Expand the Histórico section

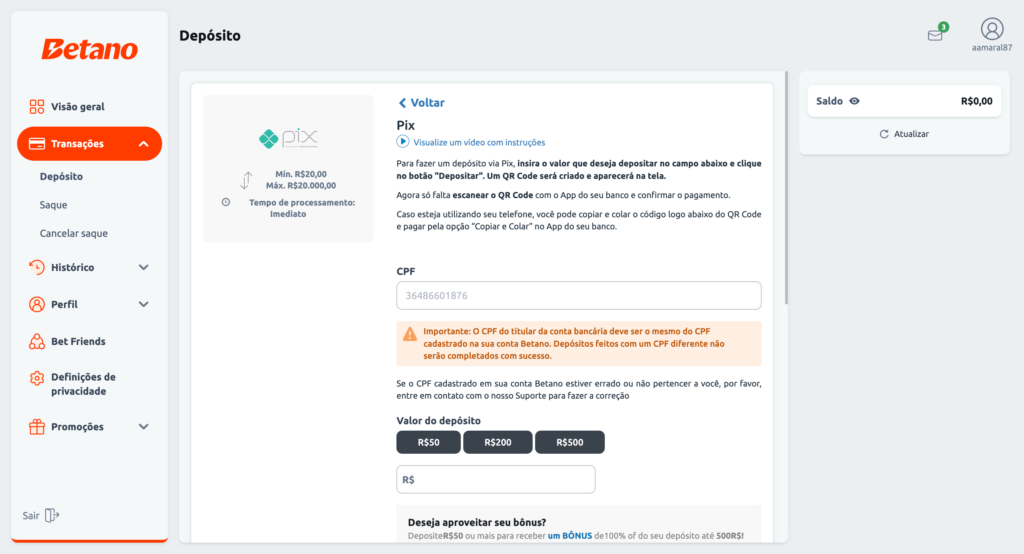pos(144,267)
